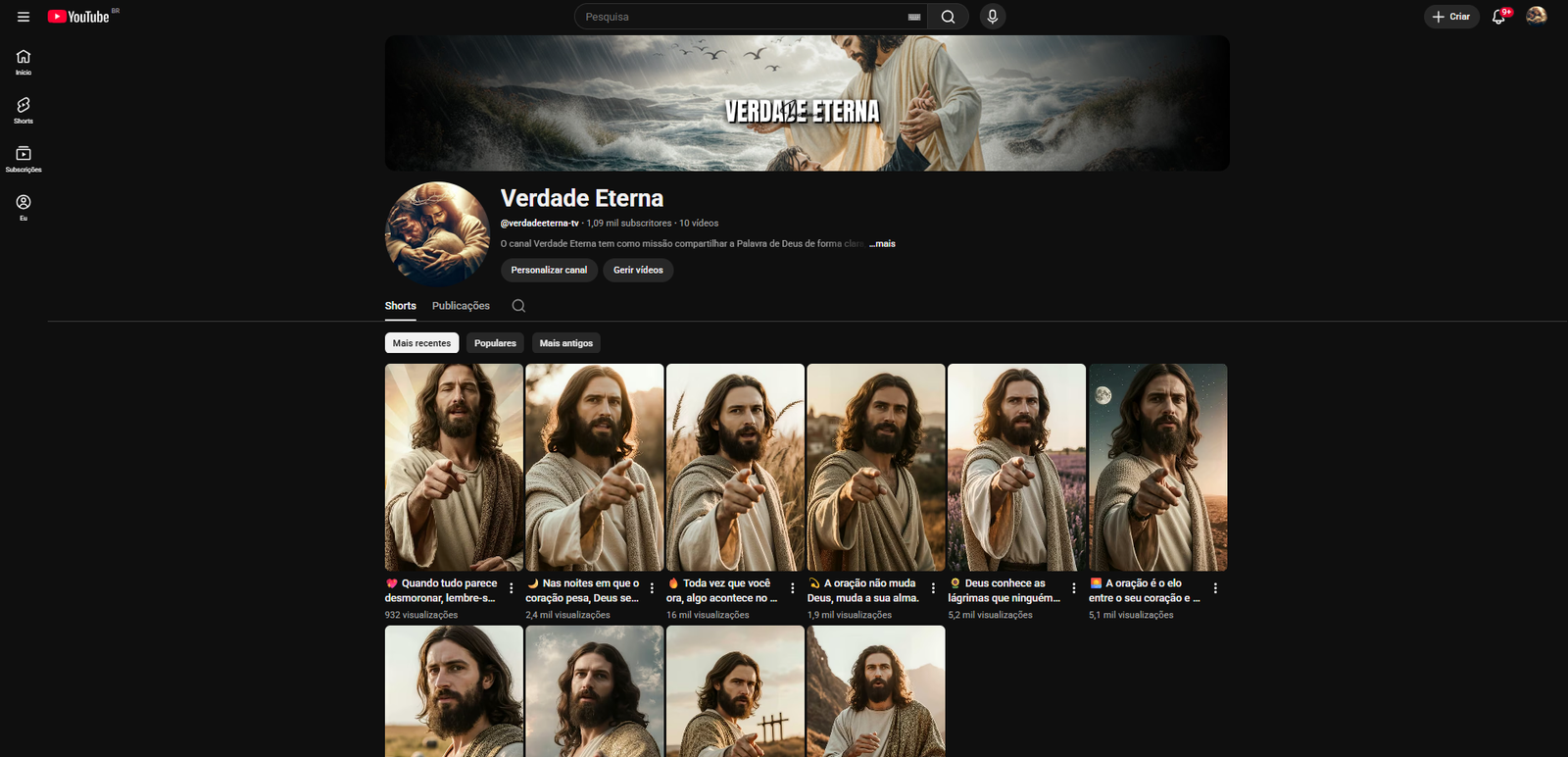Click the '5,2 mil visualizações' text
1568x757 pixels.
[x=990, y=615]
